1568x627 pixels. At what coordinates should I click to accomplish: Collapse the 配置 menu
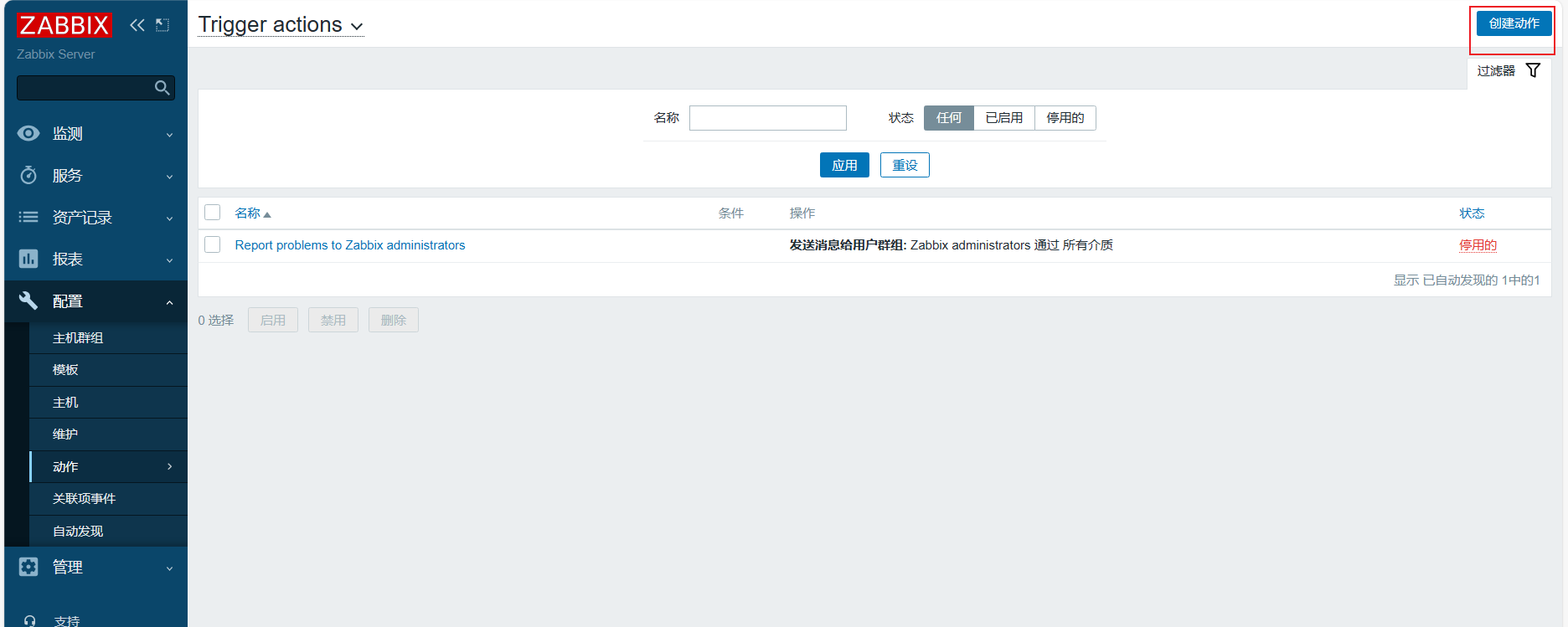[96, 301]
